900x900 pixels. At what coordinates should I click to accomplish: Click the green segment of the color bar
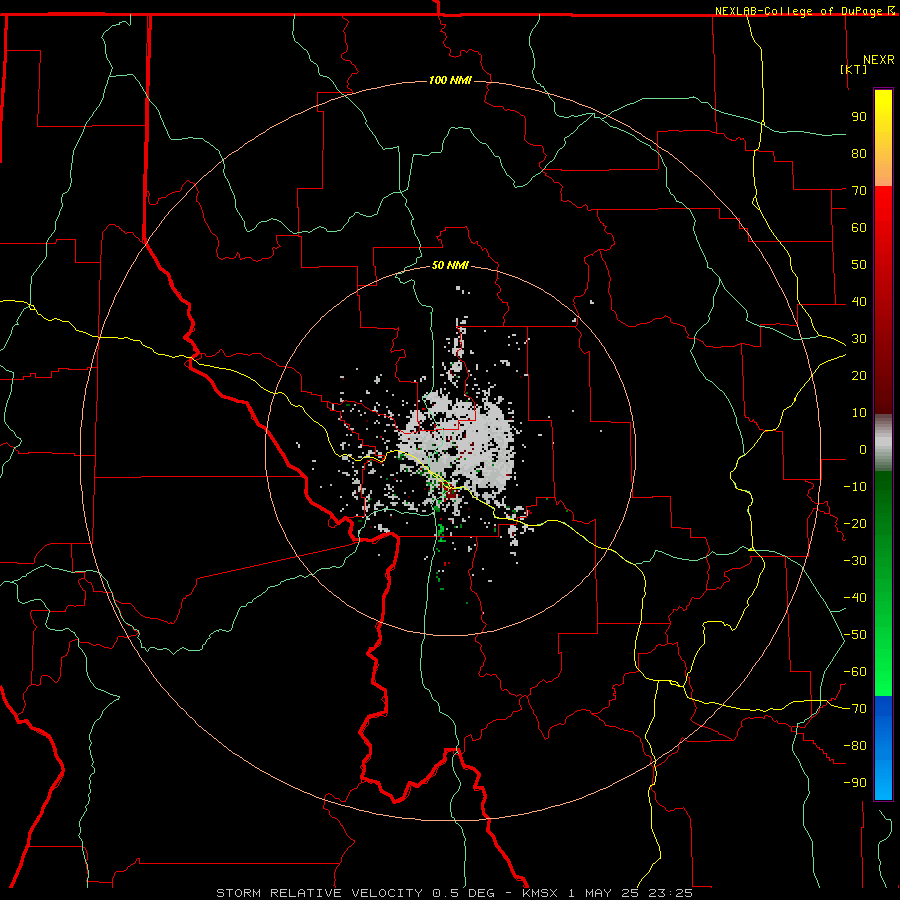[x=883, y=584]
